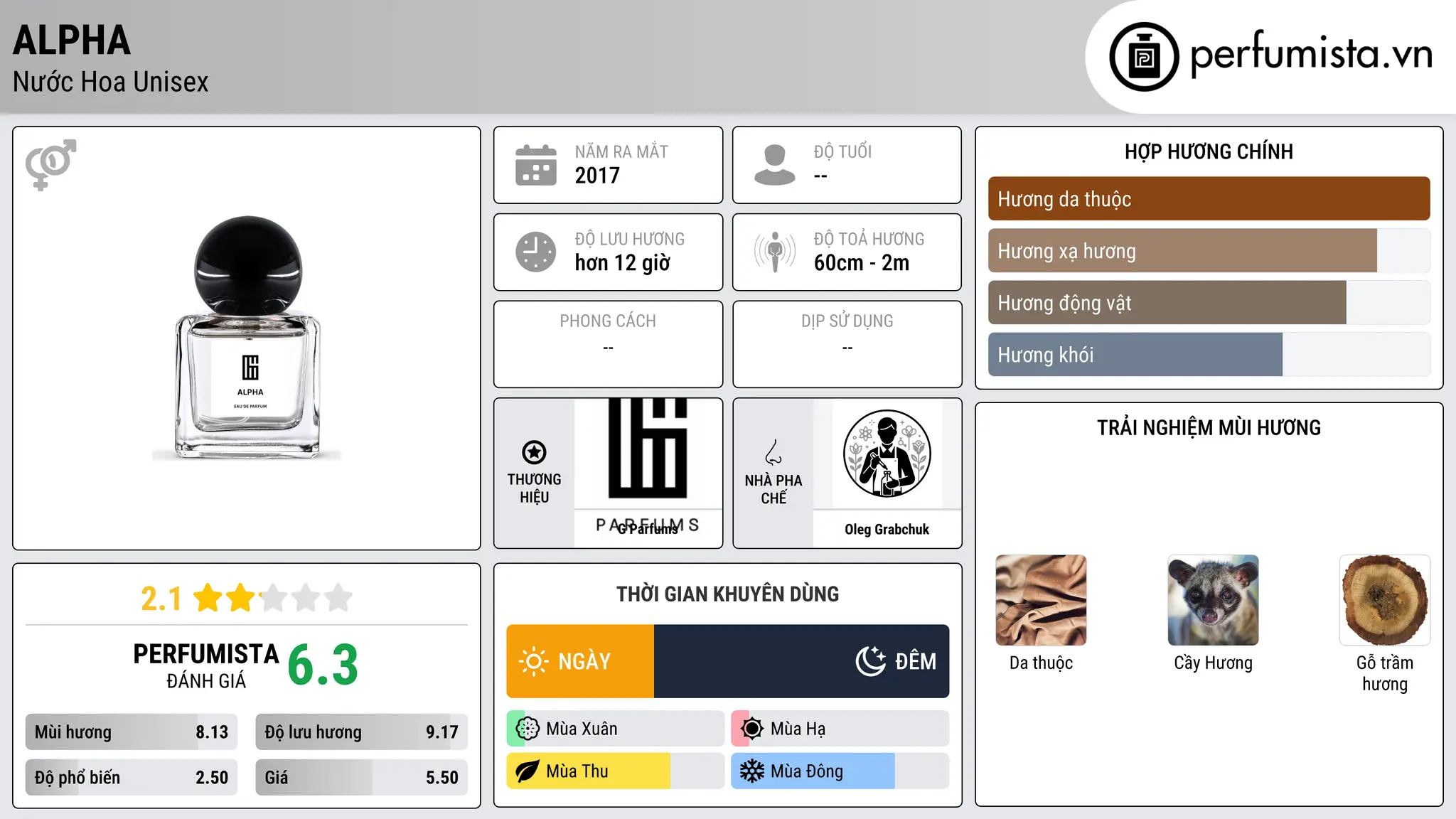The width and height of the screenshot is (1456, 819).
Task: Click the unisex gender symbol icon
Action: [50, 165]
